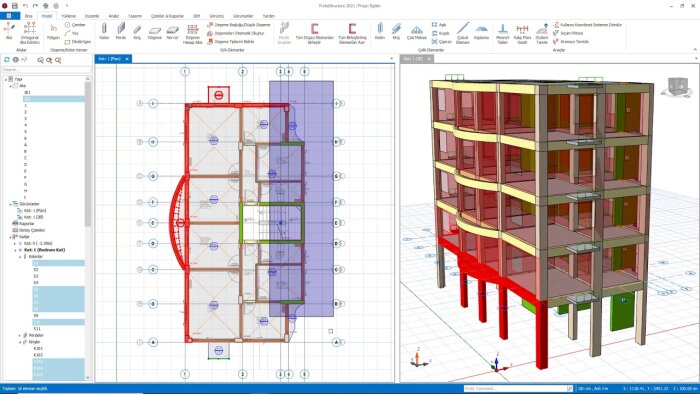
Task: Select the Kuşak girt tool
Action: 441,33
